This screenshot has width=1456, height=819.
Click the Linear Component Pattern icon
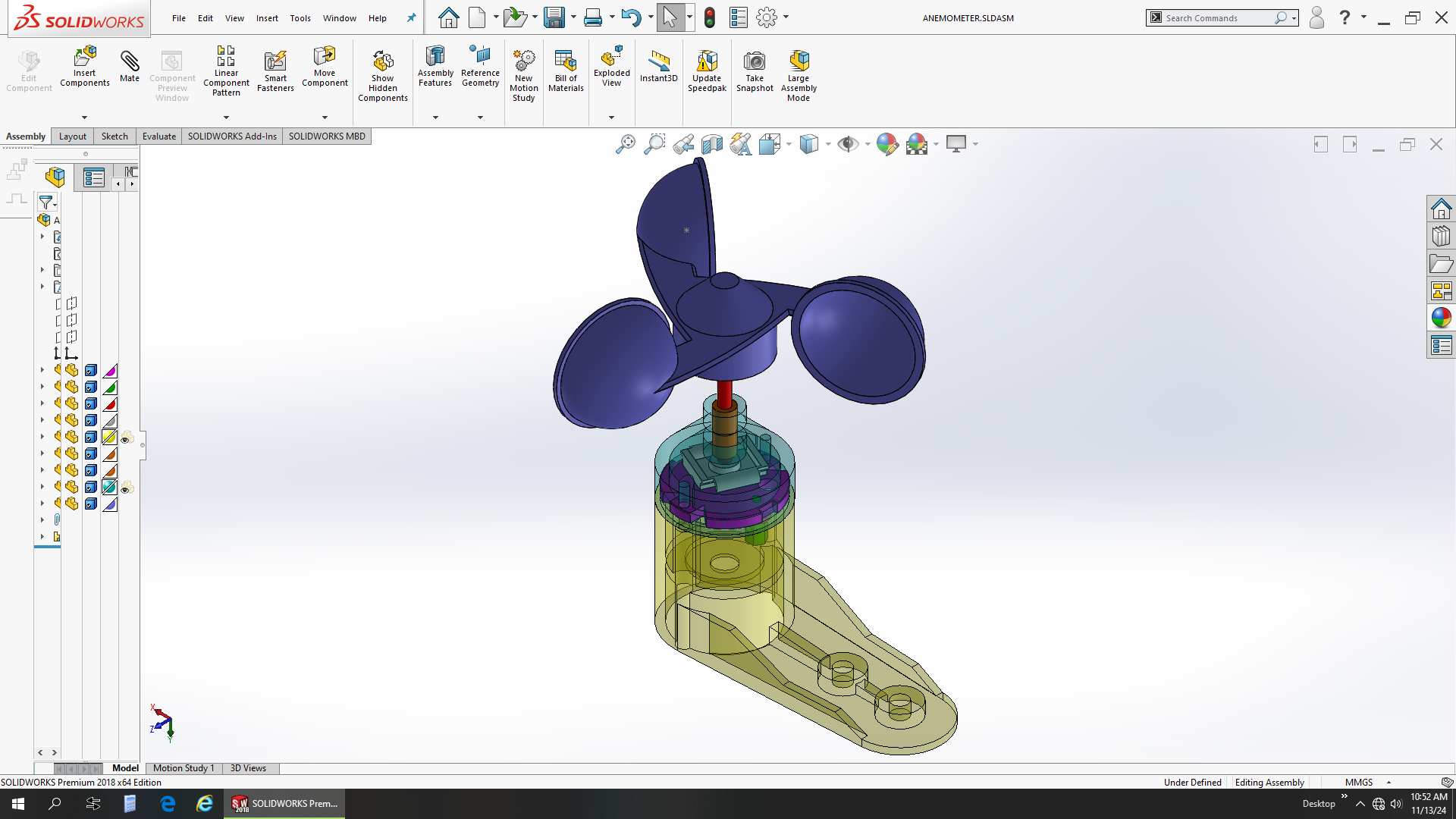click(x=226, y=71)
